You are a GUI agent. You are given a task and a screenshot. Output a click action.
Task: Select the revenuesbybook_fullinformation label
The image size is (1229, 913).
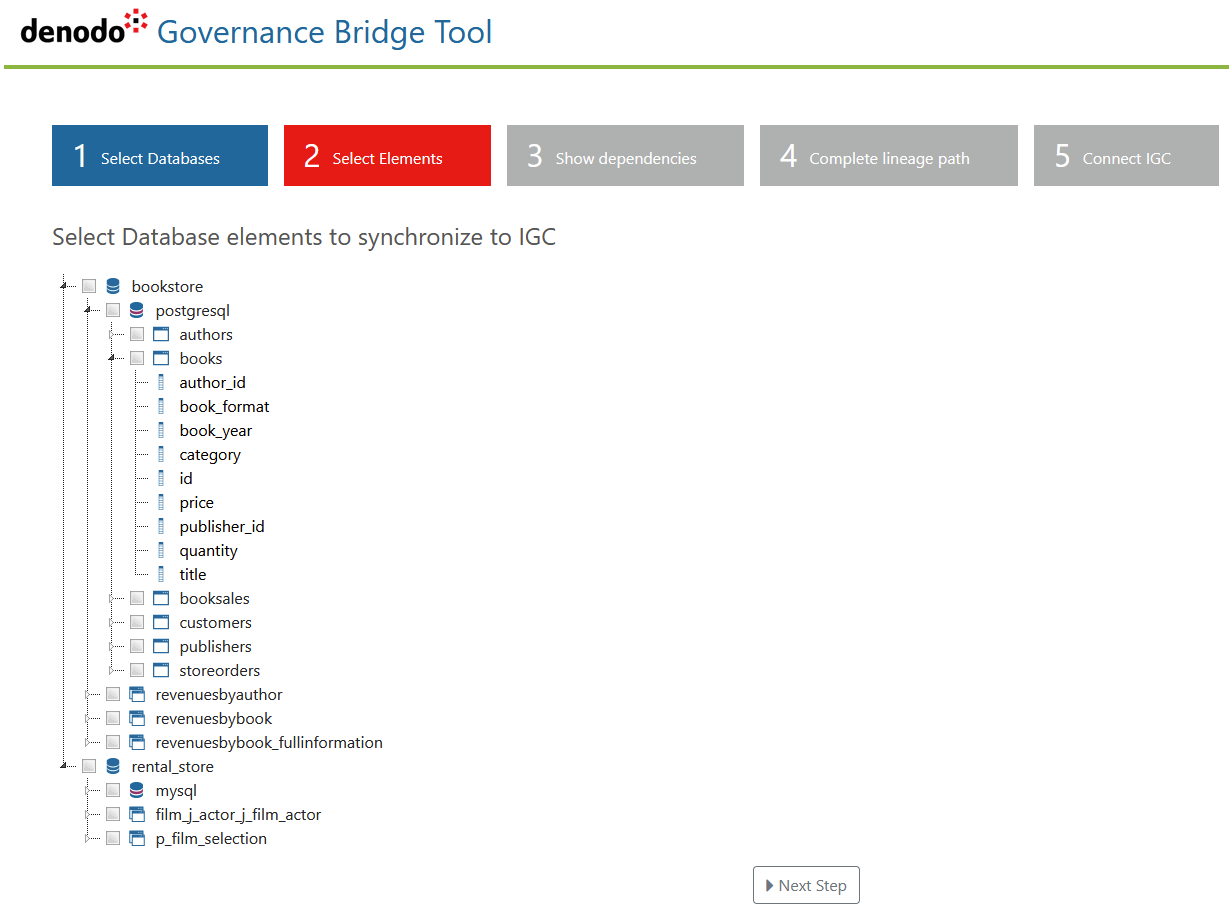click(269, 743)
